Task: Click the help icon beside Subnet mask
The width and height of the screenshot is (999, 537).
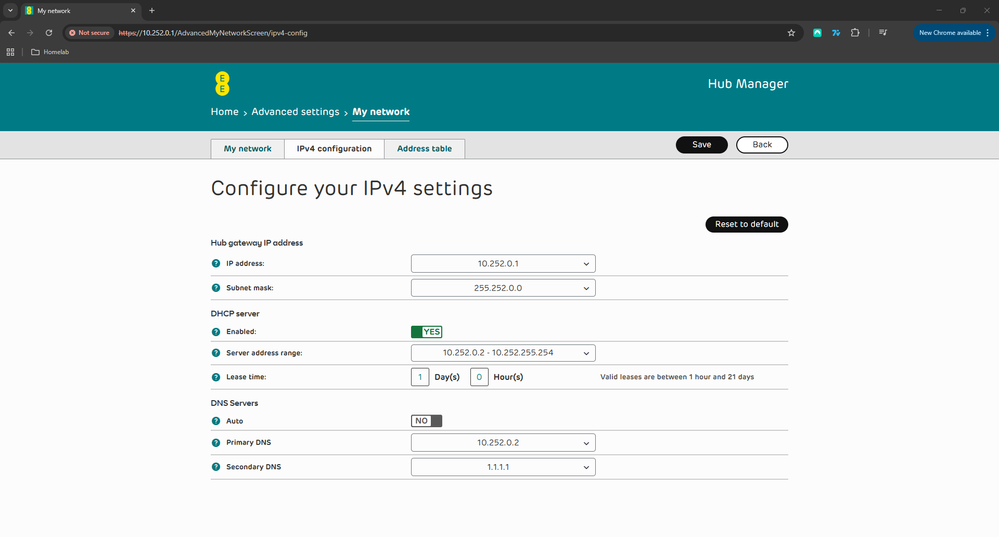Action: (216, 288)
